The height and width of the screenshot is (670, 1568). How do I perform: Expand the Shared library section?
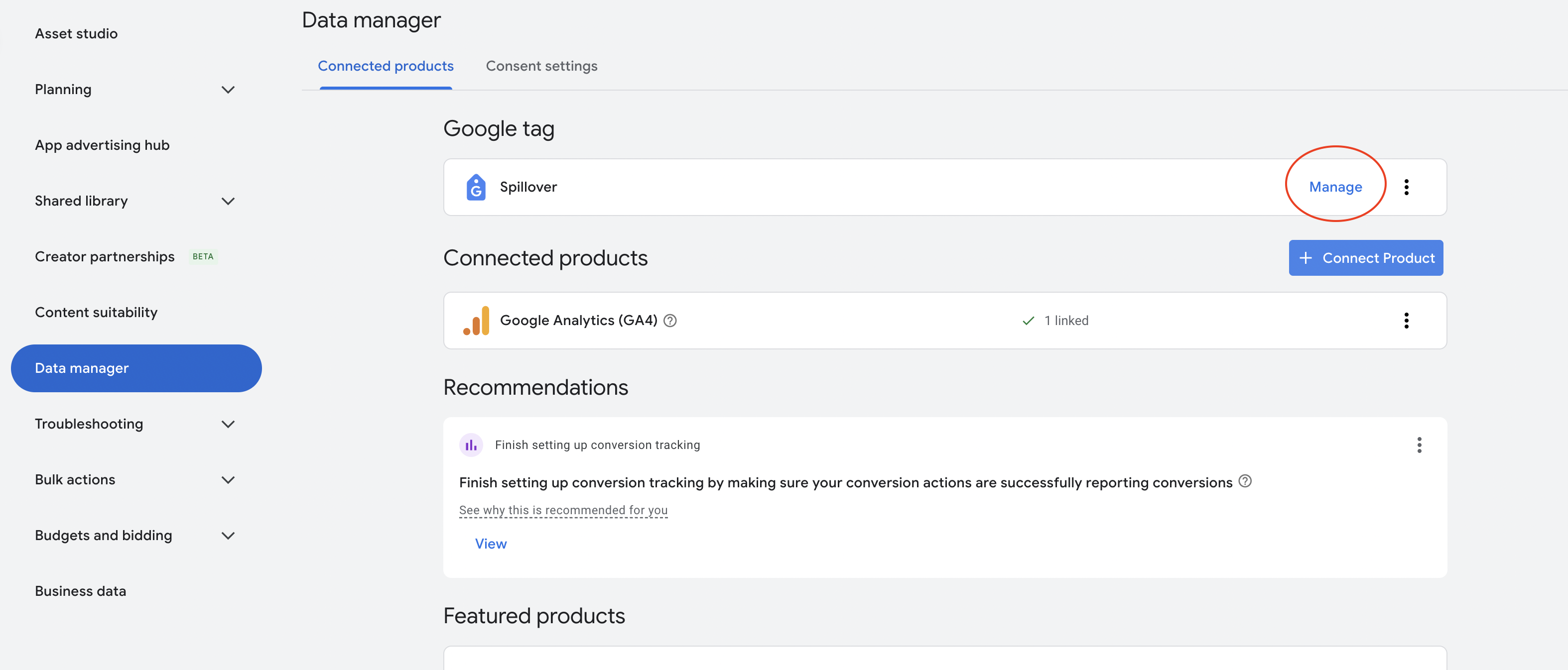coord(228,201)
